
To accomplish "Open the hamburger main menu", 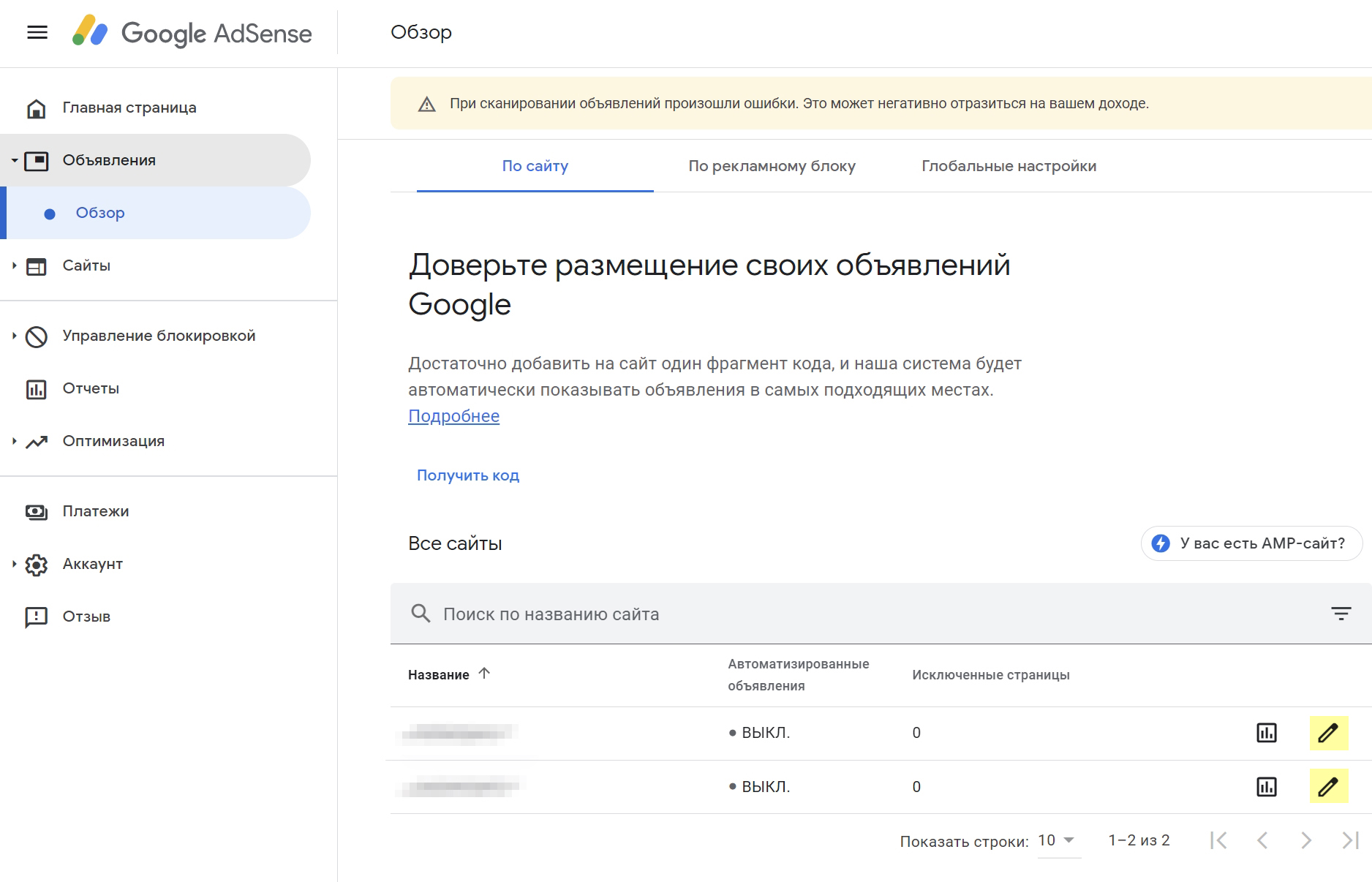I will point(37,33).
